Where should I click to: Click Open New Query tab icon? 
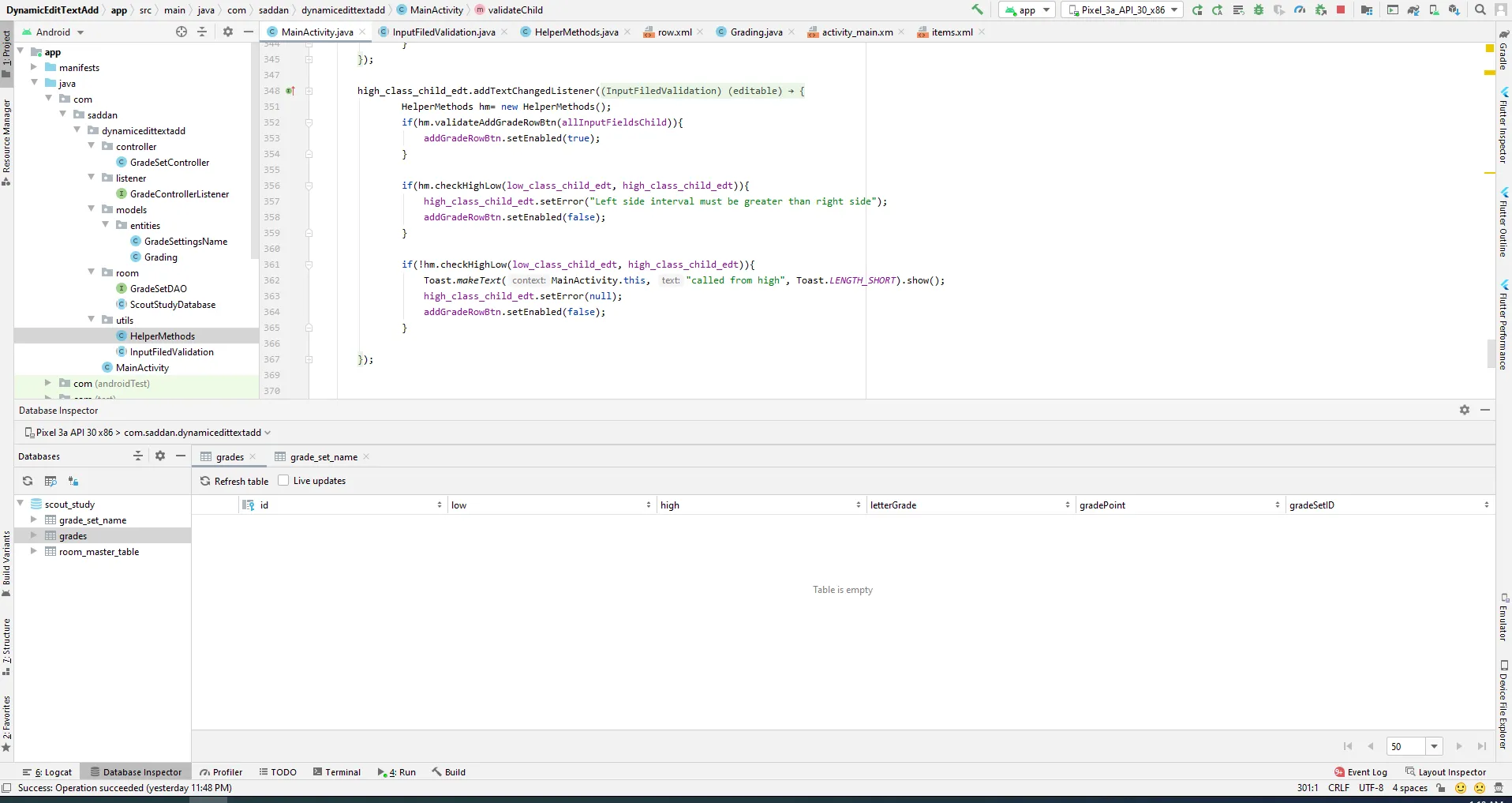point(51,481)
